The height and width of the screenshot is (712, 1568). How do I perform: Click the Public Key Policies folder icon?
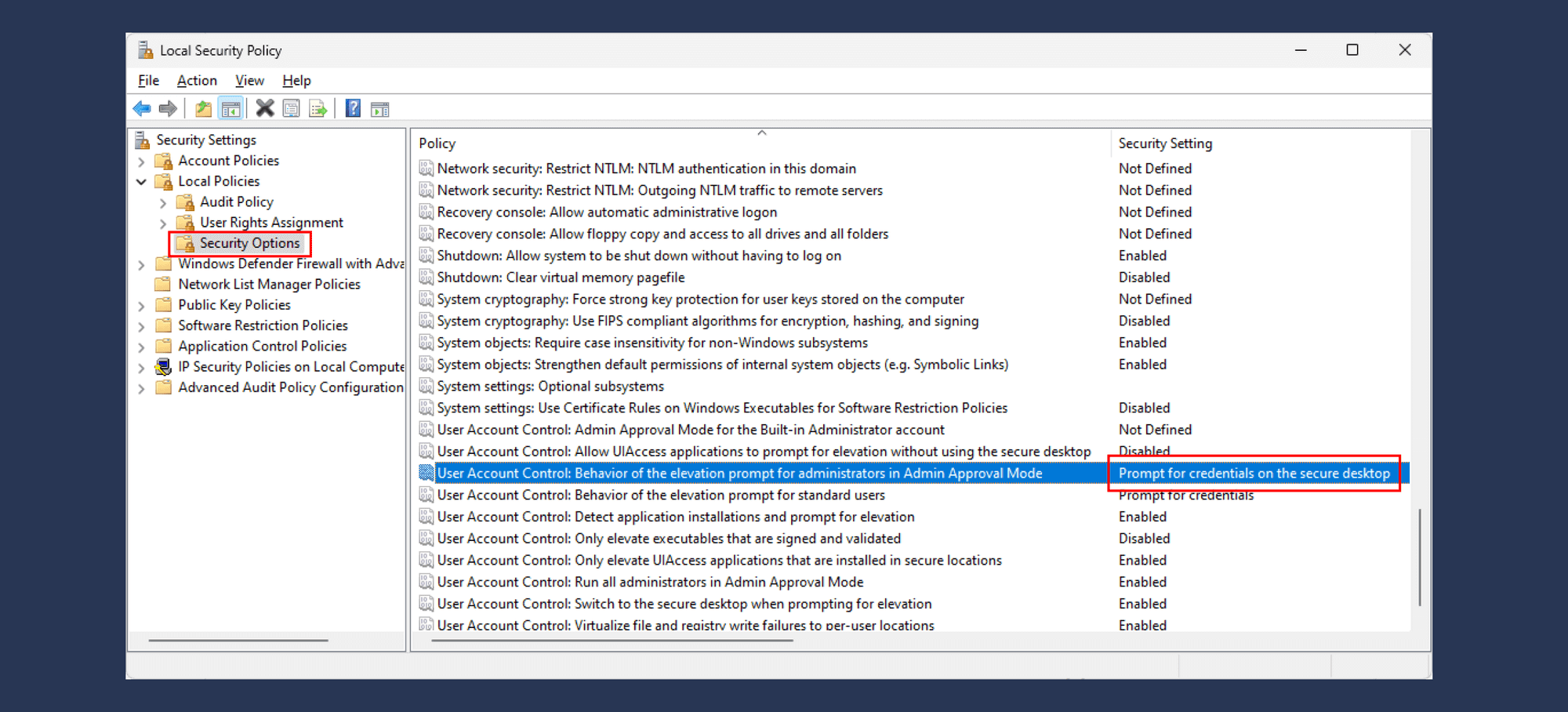pos(163,304)
